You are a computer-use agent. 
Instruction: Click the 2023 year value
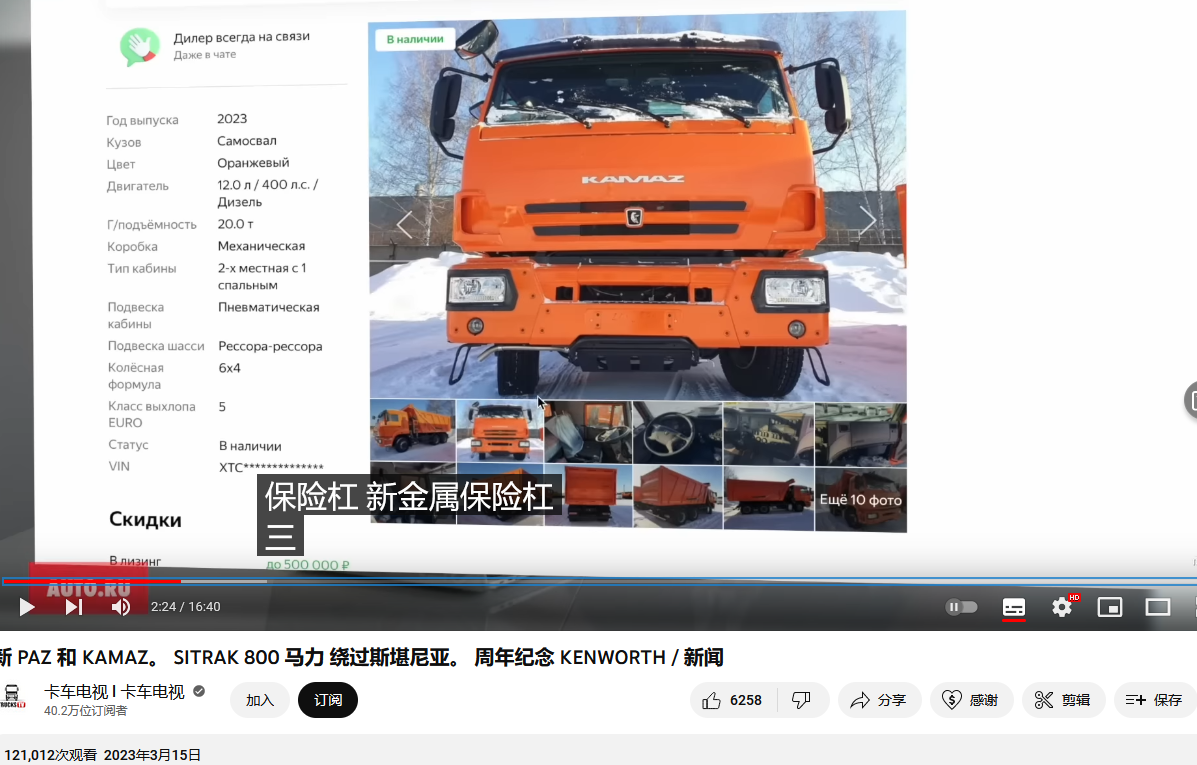[x=232, y=119]
